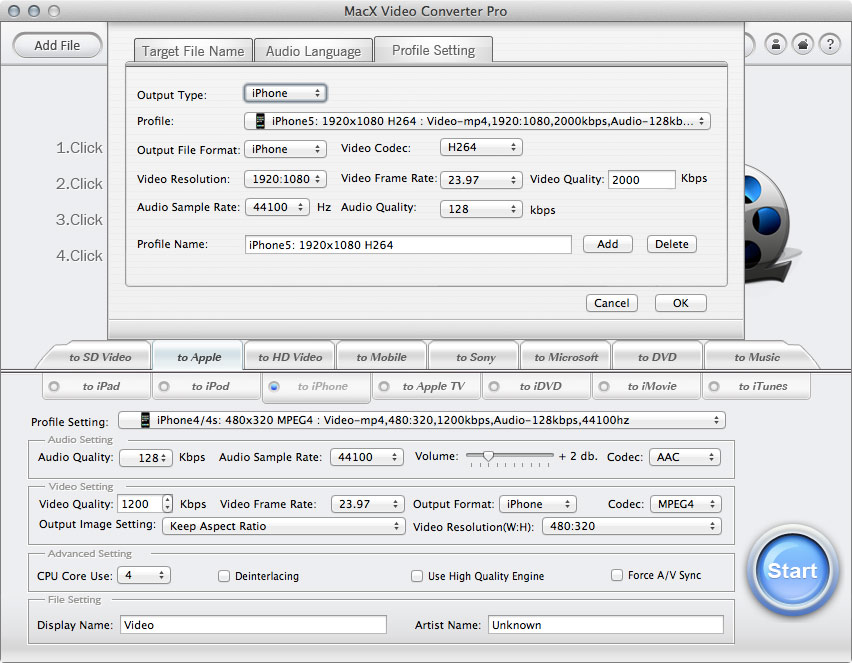Open the Output Type dropdown
The width and height of the screenshot is (852, 663).
coord(285,93)
